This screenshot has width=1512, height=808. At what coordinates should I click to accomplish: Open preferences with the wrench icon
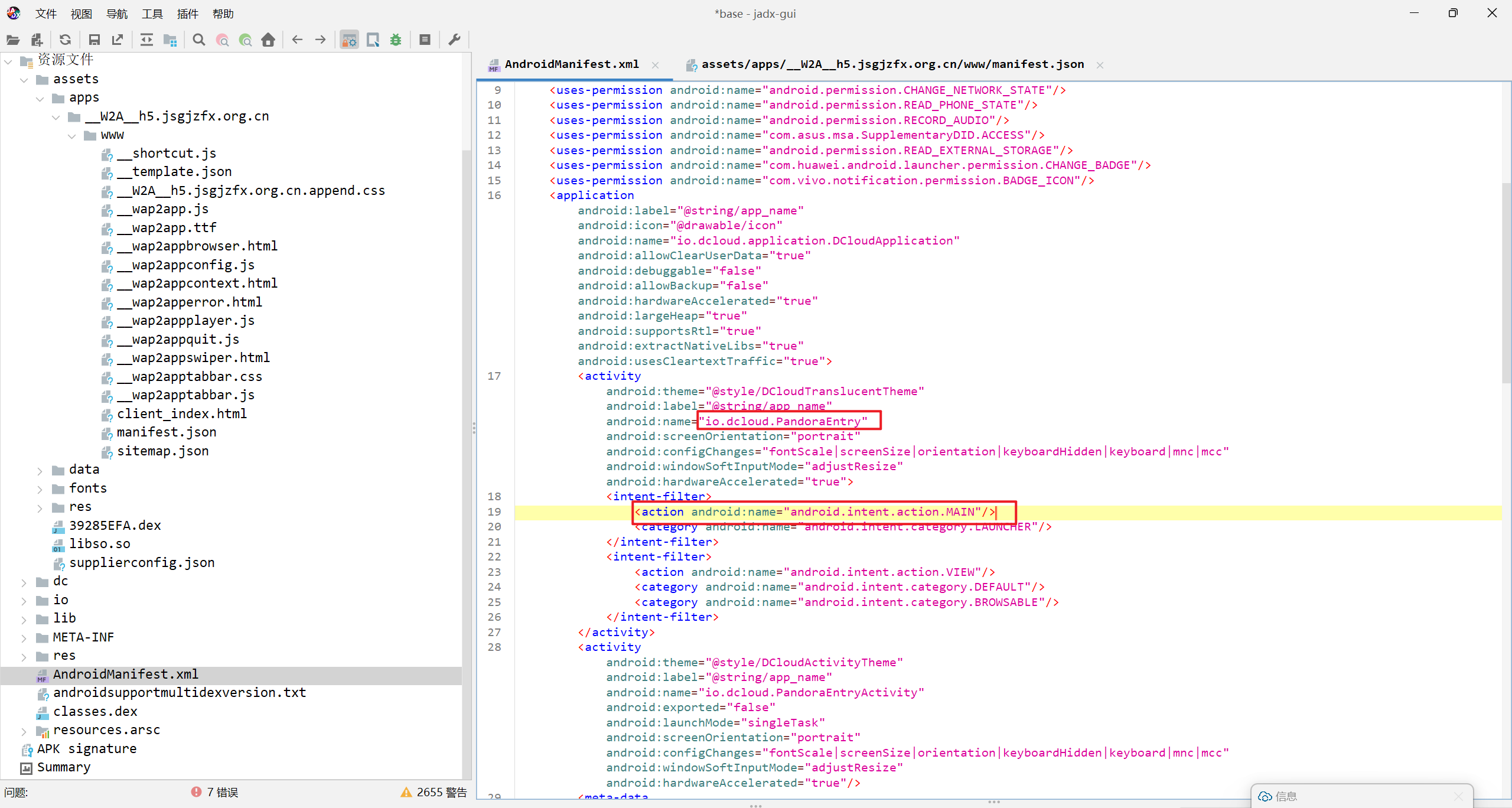coord(454,40)
